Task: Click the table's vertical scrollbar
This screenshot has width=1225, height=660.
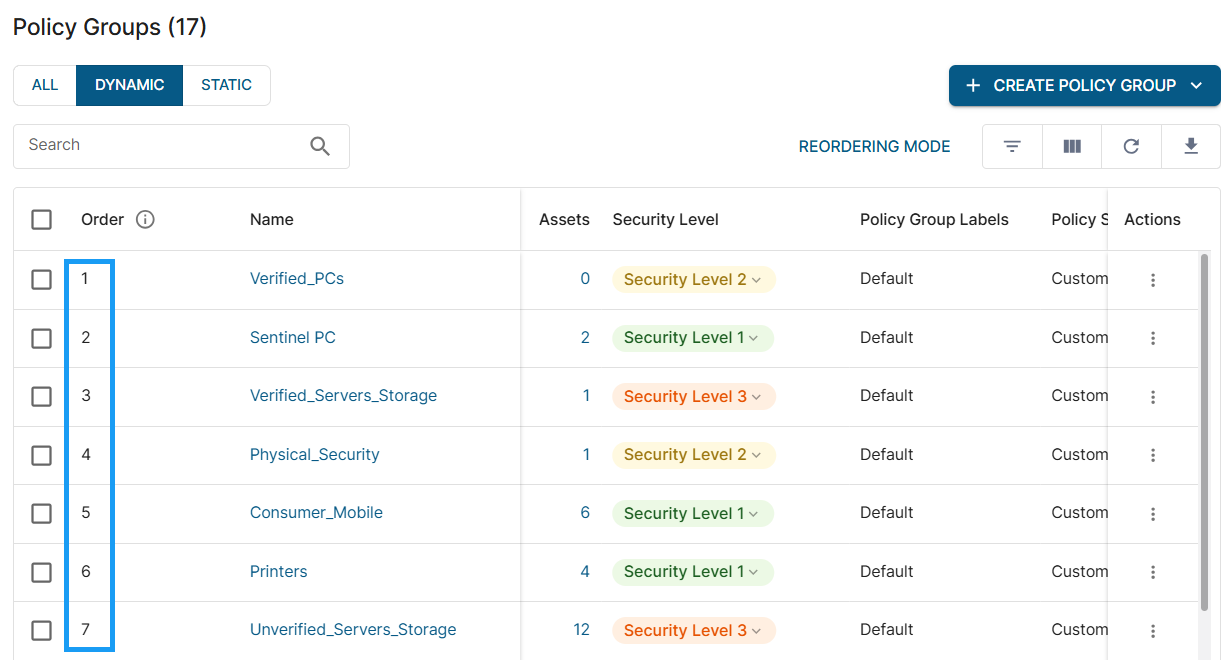Action: coord(1204,430)
